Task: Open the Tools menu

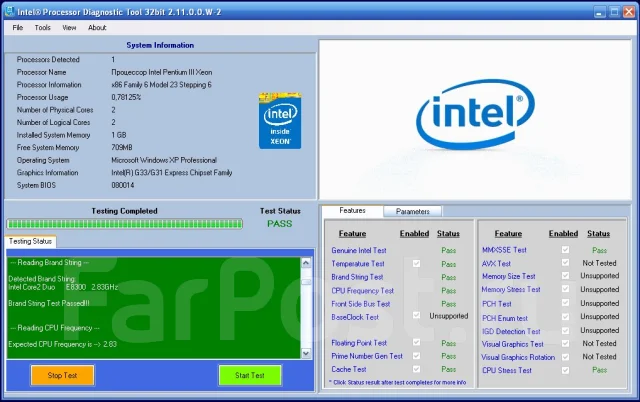Action: pos(42,28)
